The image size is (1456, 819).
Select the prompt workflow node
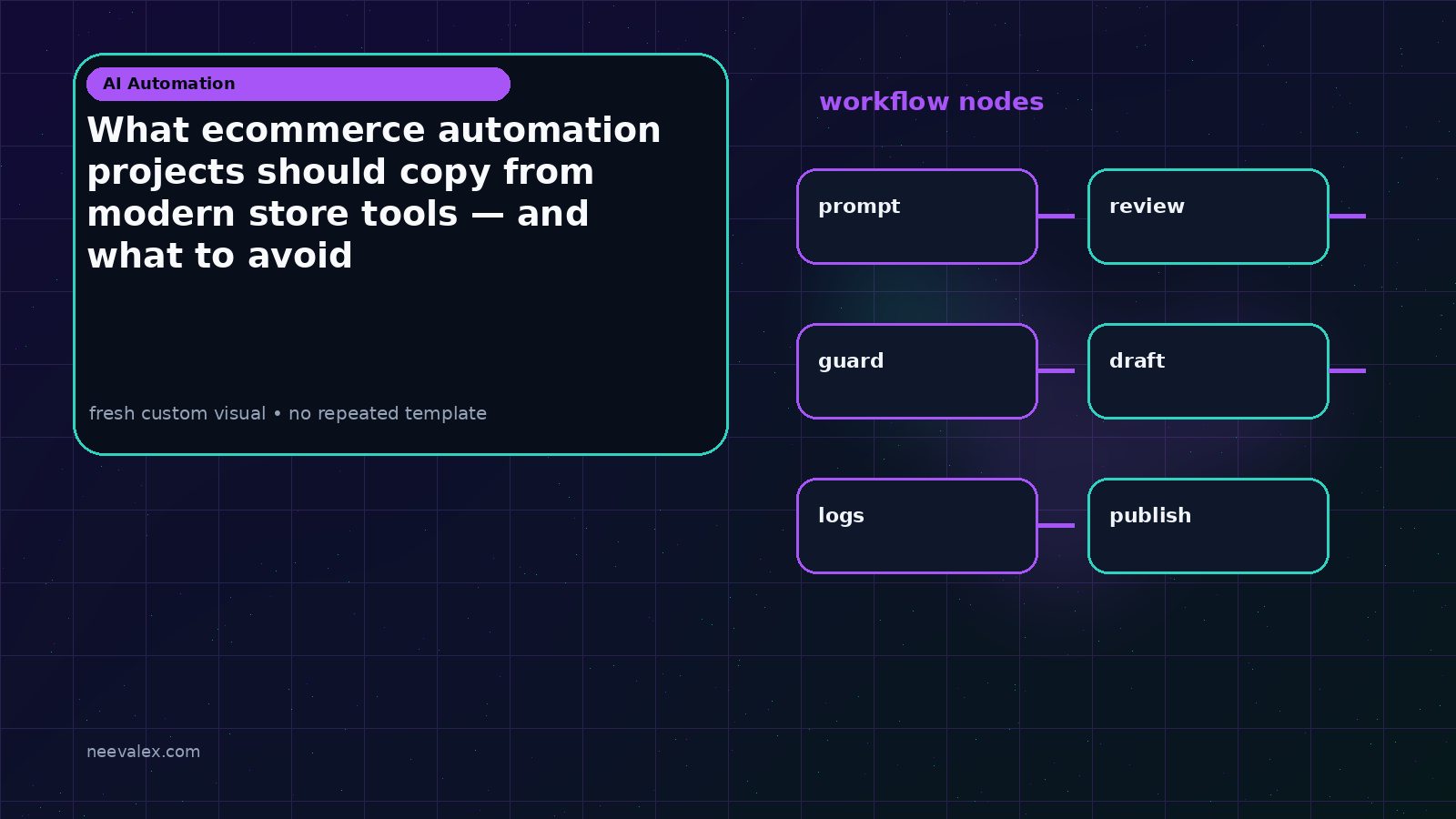click(x=917, y=217)
